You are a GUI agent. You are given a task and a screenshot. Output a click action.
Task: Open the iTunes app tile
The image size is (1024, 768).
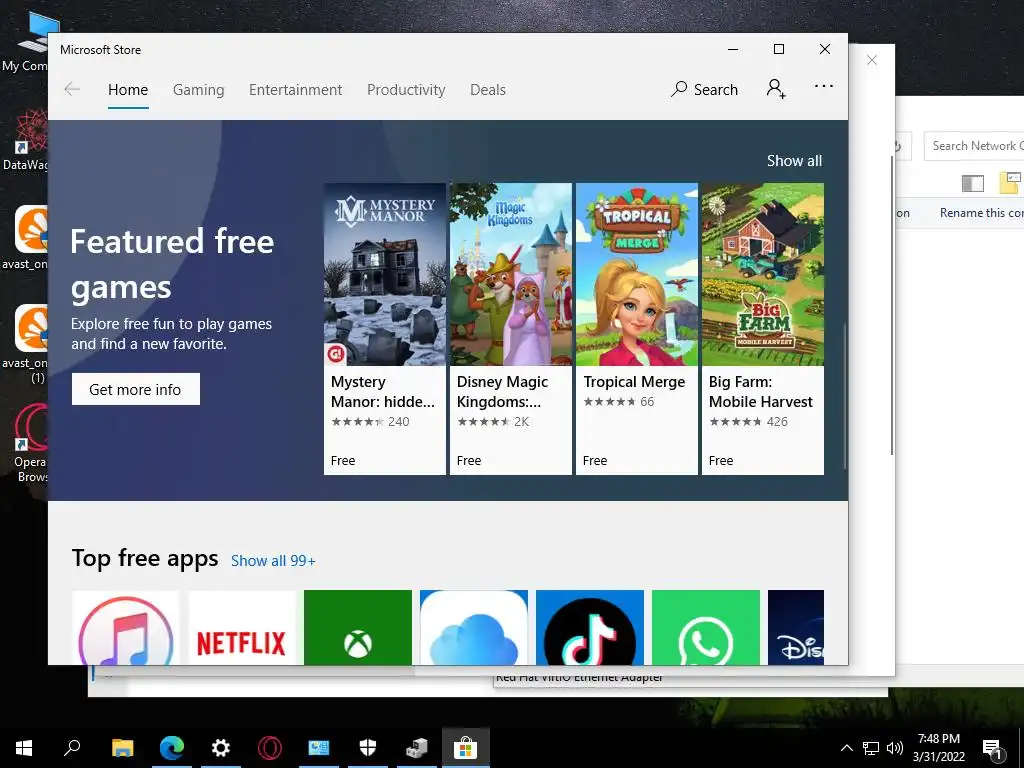(125, 628)
